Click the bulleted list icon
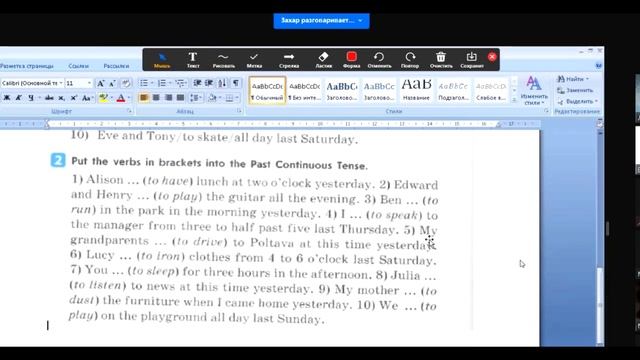640x360 pixels. 144,83
